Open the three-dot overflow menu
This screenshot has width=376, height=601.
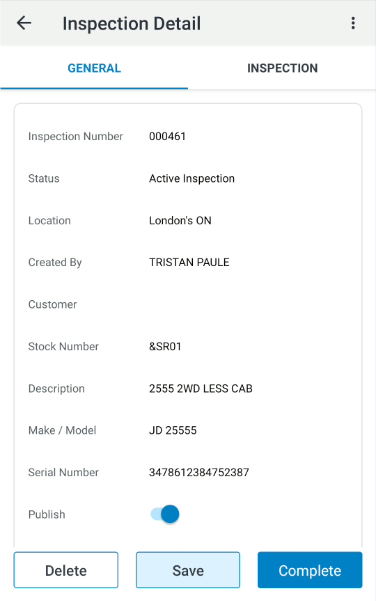coord(353,23)
